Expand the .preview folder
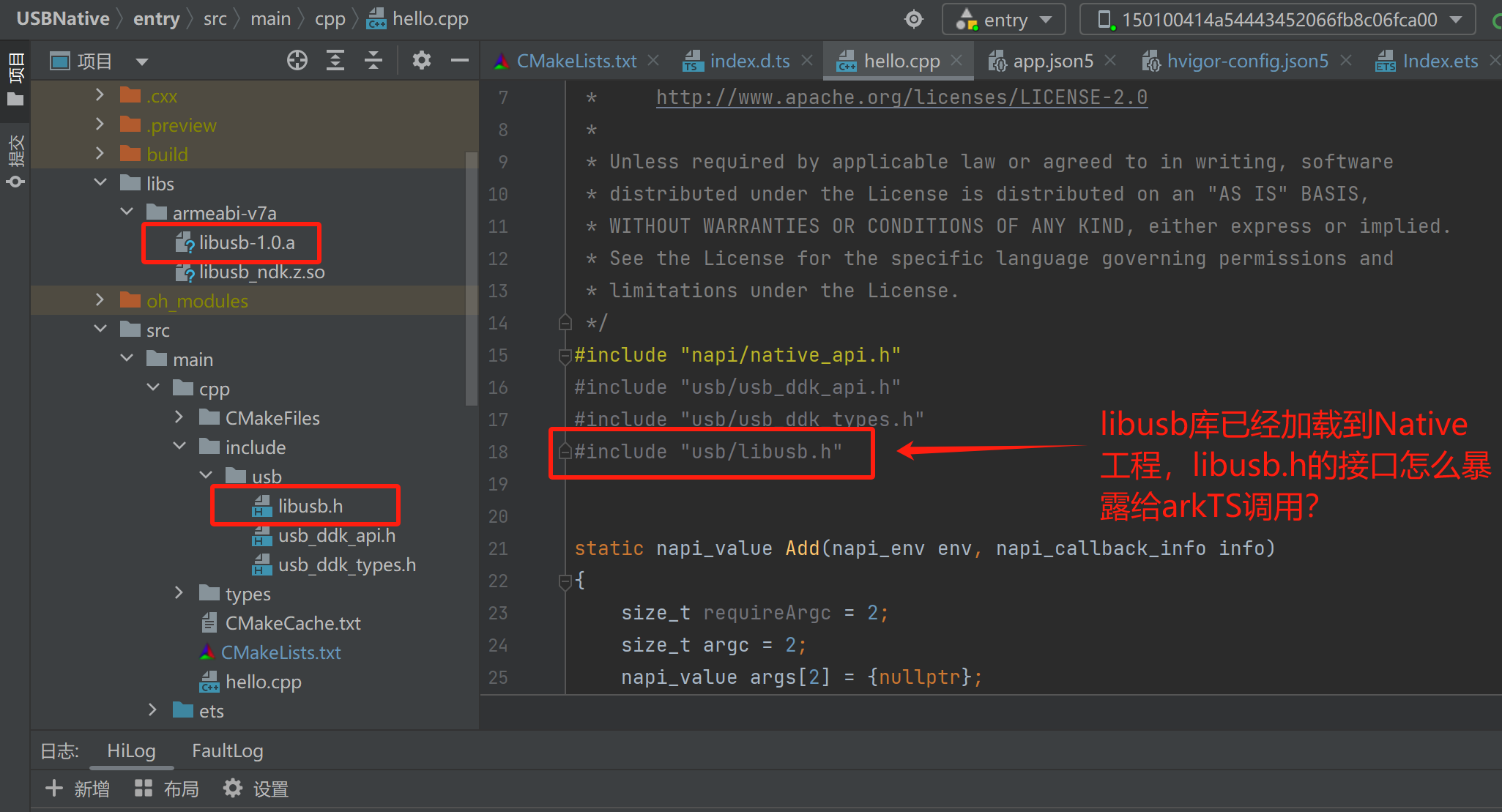The image size is (1502, 812). pos(100,124)
